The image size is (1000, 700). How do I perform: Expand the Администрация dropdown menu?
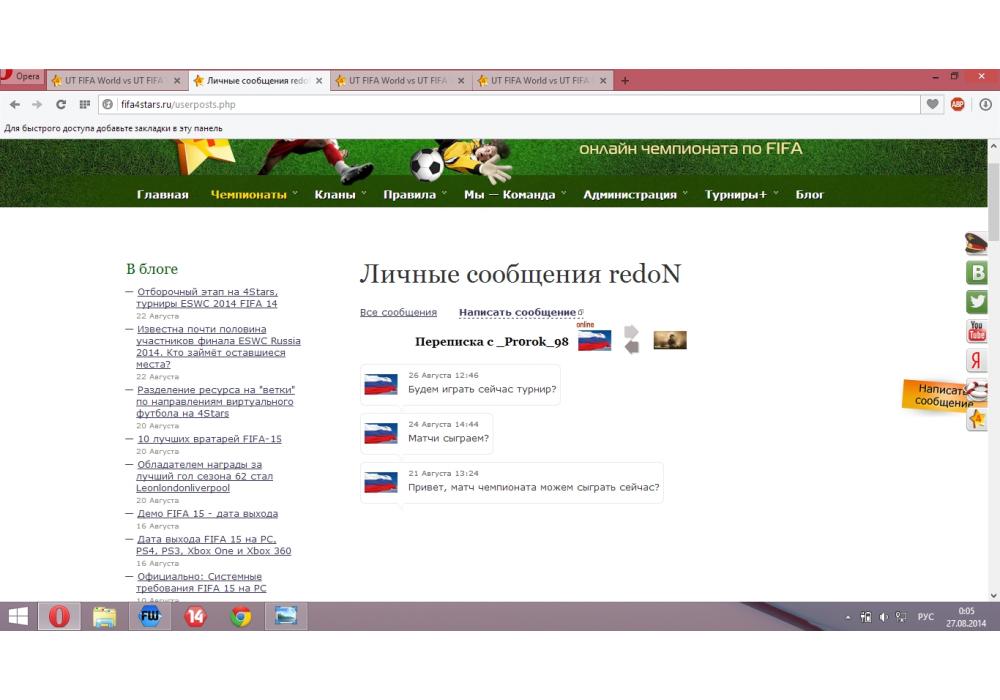pos(635,195)
